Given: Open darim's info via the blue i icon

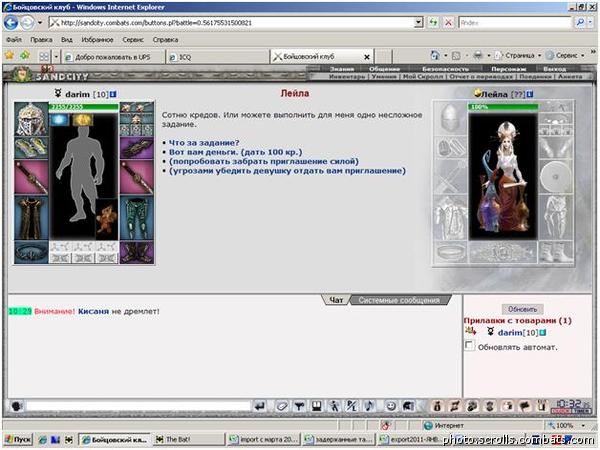Looking at the screenshot, I should point(113,94).
